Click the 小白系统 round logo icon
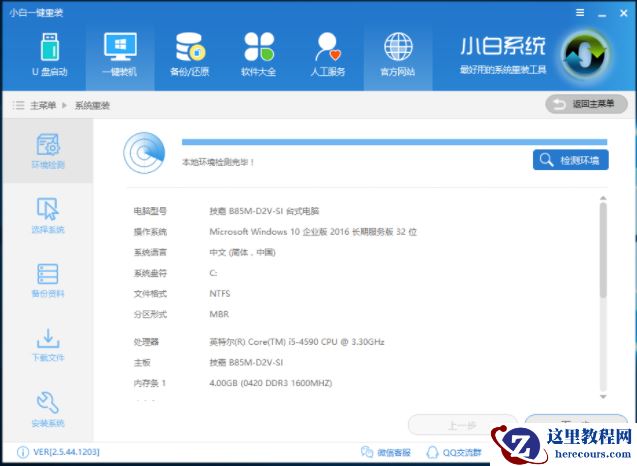Viewport: 637px width, 466px height. (585, 55)
